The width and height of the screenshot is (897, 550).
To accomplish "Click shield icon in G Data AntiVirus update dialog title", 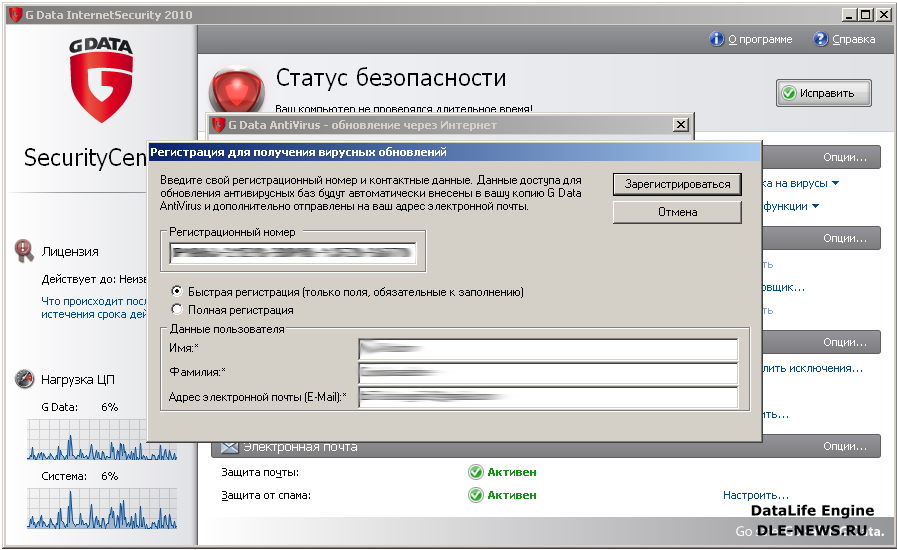I will pos(218,125).
